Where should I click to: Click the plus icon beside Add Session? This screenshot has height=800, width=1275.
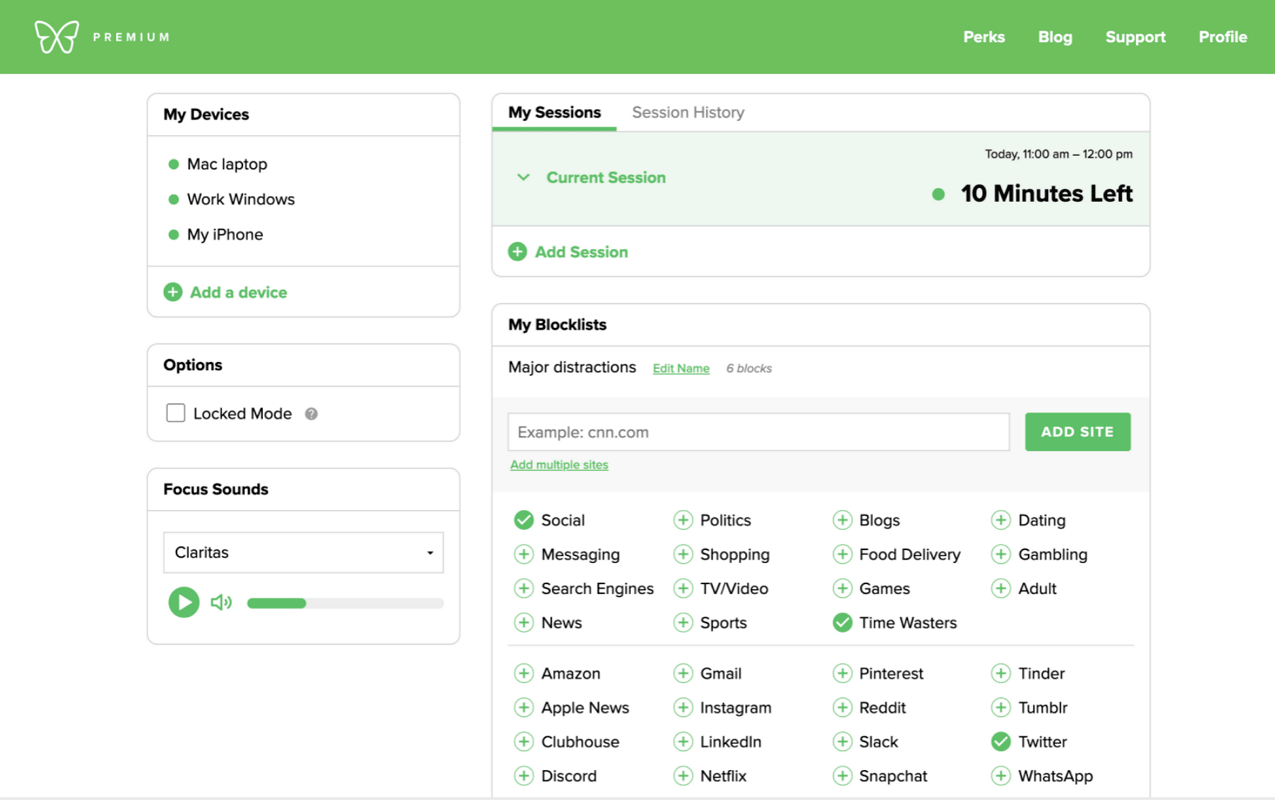coord(517,252)
